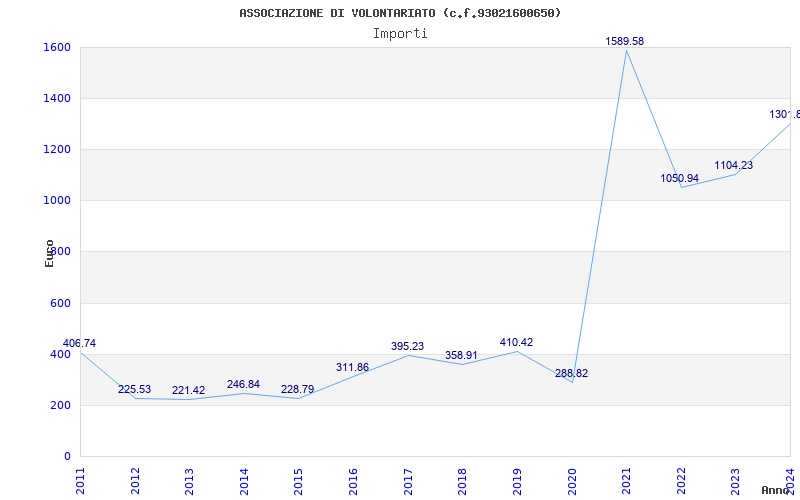The width and height of the screenshot is (800, 500).
Task: Click the x-axis year 2021
Action: 626,481
